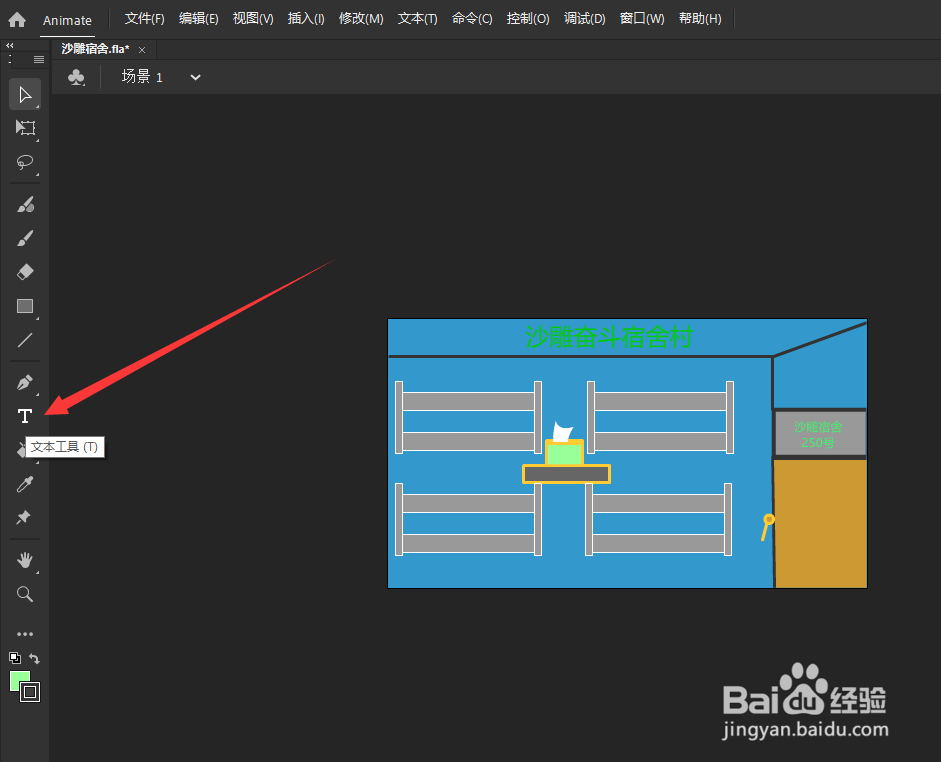This screenshot has width=941, height=762.
Task: Click the yellow door key on stage
Action: coord(767,527)
